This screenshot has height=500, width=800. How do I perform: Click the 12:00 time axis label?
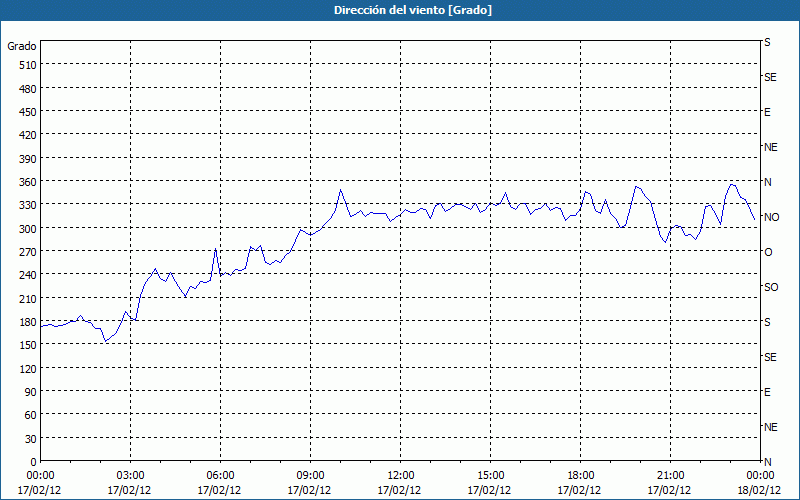400,476
